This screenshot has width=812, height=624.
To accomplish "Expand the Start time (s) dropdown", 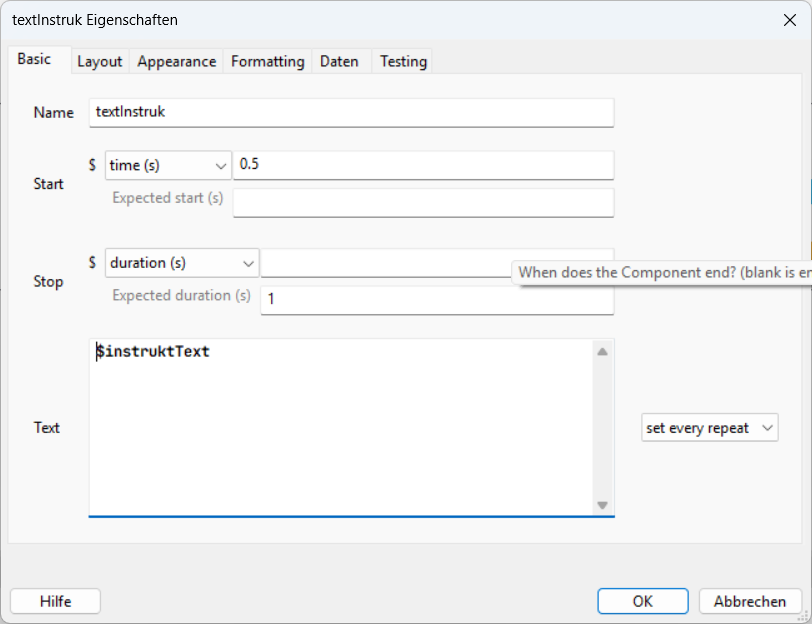I will click(x=168, y=165).
